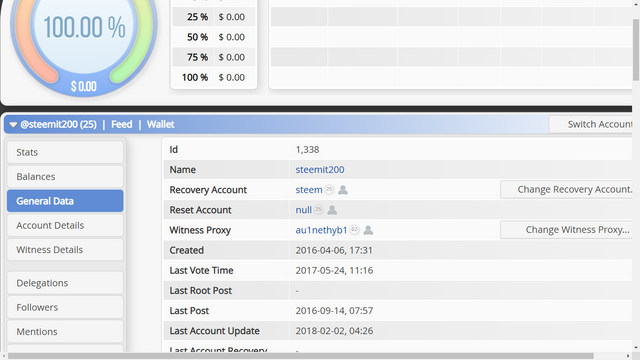
Task: Select Created date 2016-04-06, 17:31
Action: (x=334, y=250)
